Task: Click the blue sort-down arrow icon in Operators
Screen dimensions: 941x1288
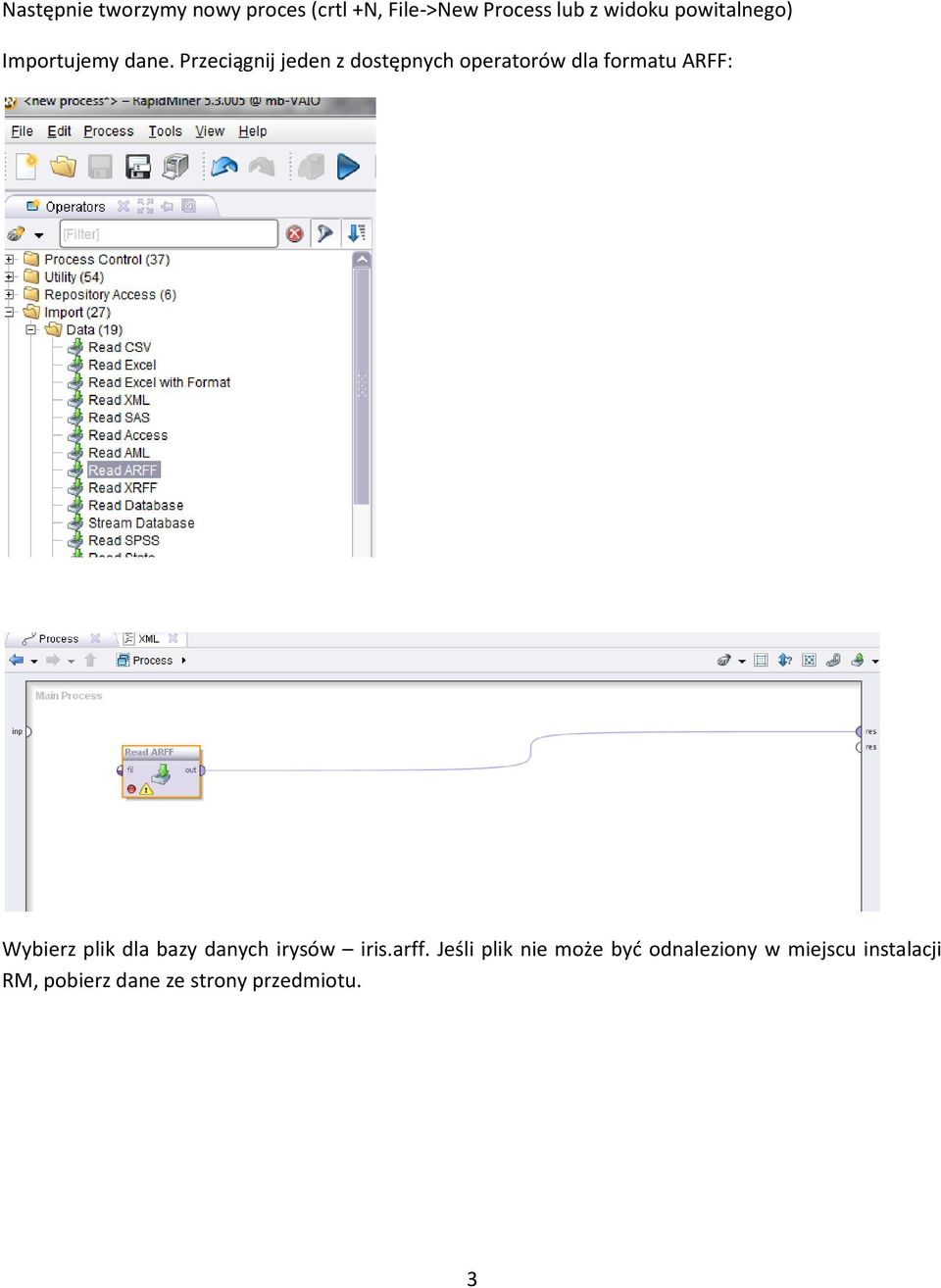Action: (x=357, y=233)
